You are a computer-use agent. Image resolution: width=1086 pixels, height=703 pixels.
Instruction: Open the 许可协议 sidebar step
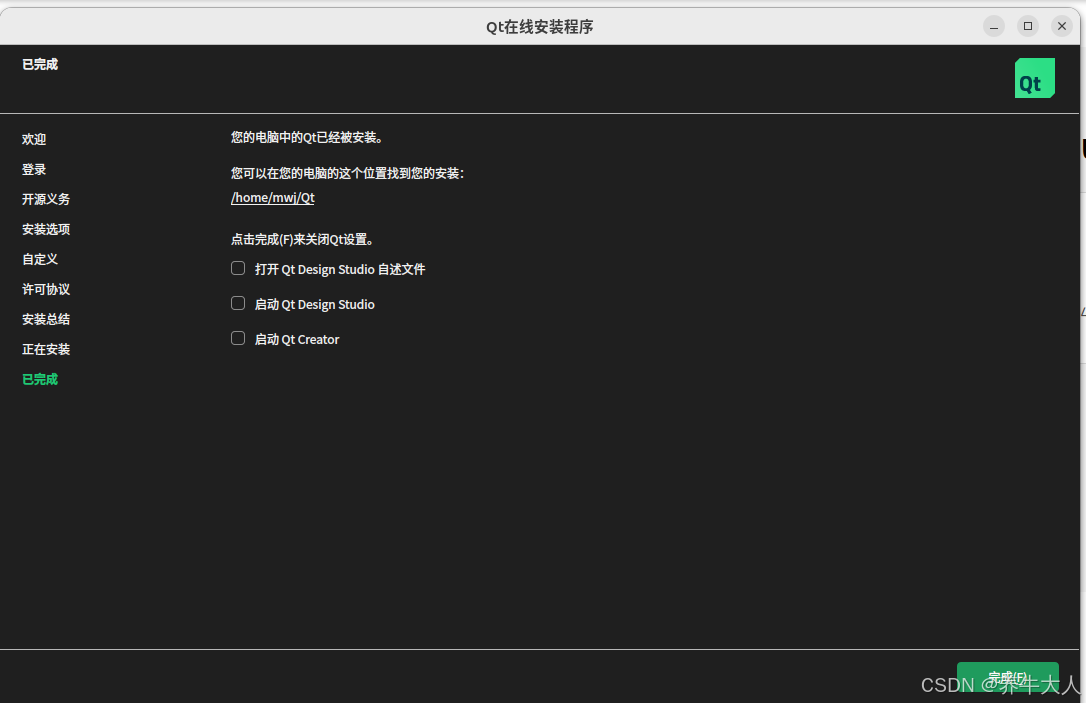(x=46, y=290)
